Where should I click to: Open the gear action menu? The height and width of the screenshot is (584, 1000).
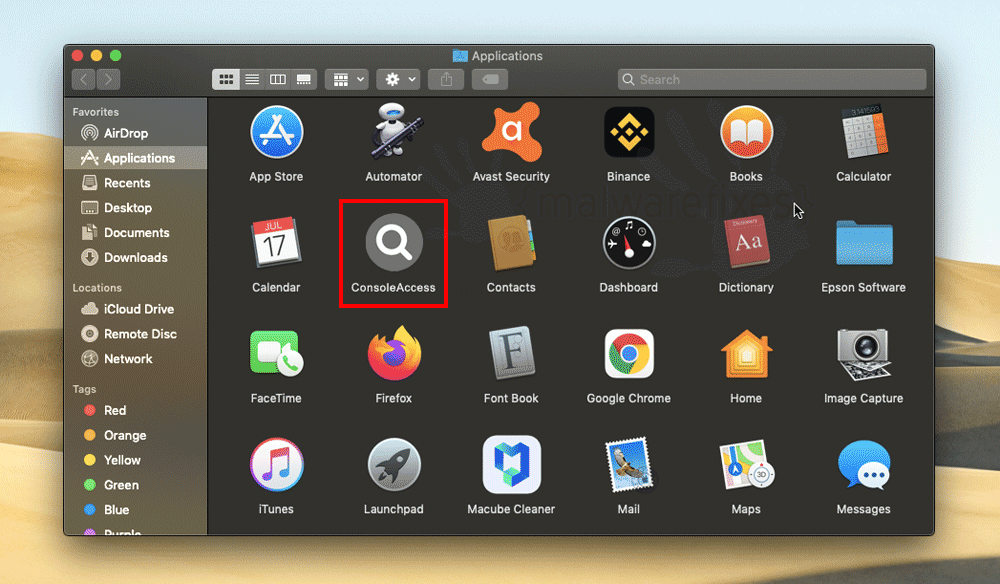(x=398, y=80)
